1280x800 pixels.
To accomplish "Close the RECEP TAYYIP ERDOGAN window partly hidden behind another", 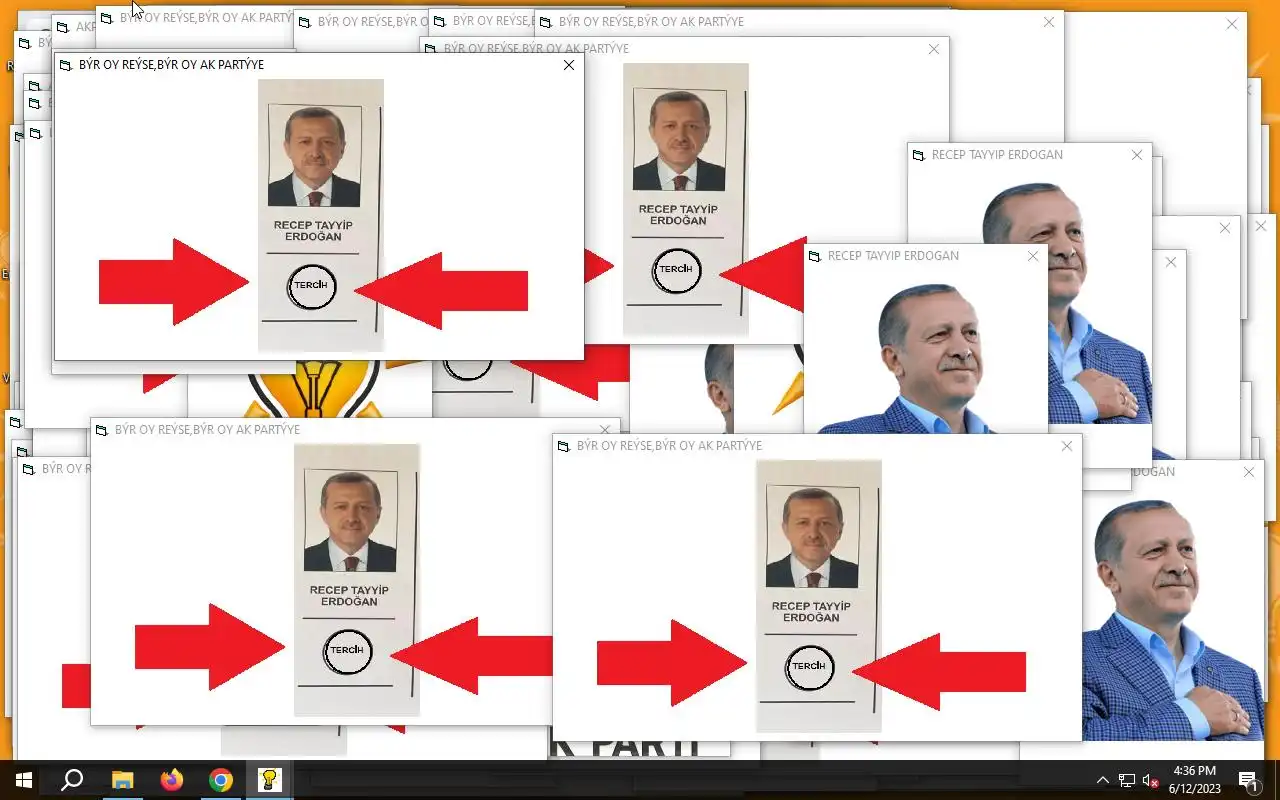I will [1137, 155].
